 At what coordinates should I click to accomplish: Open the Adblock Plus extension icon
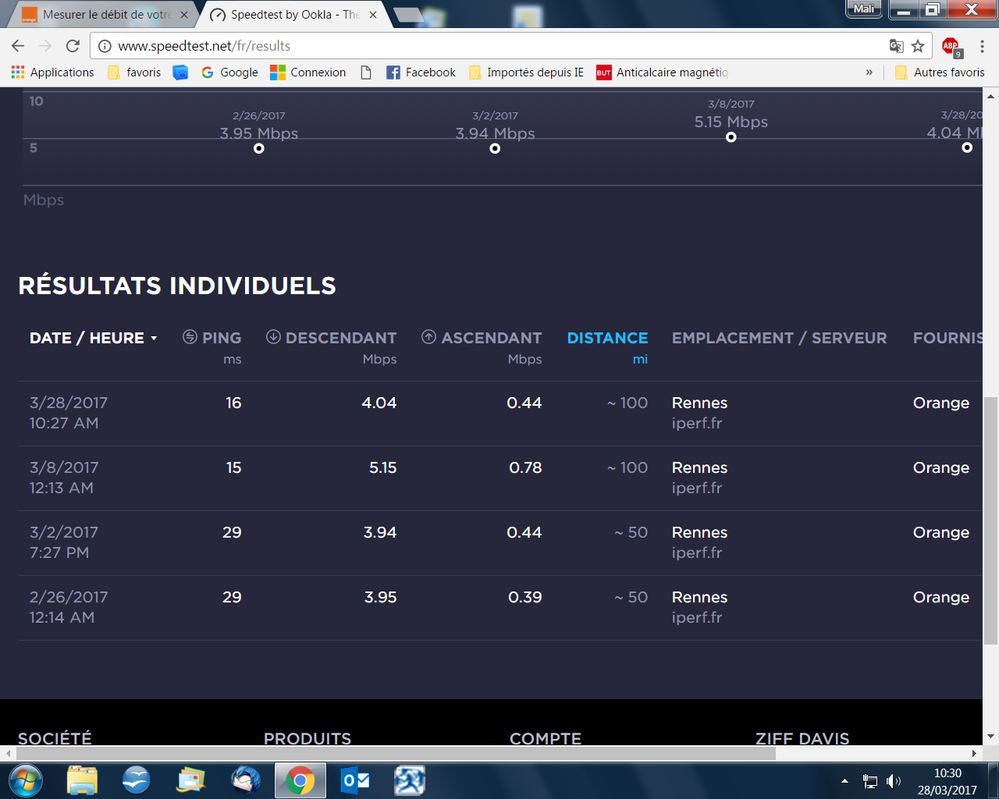tap(950, 46)
